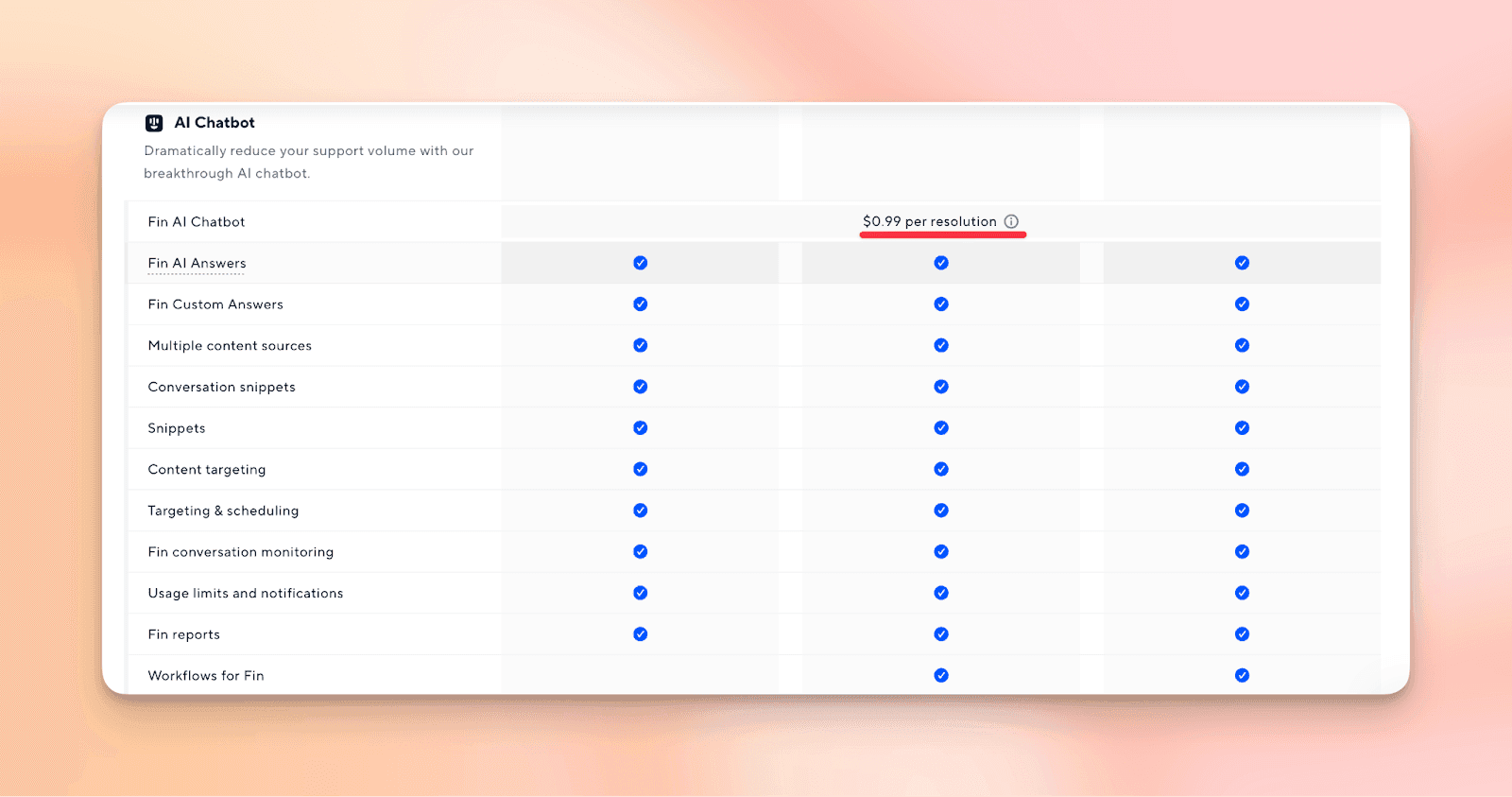This screenshot has height=797, width=1512.
Task: Click the 'Dramatically reduce your support volume' description
Action: tap(309, 162)
